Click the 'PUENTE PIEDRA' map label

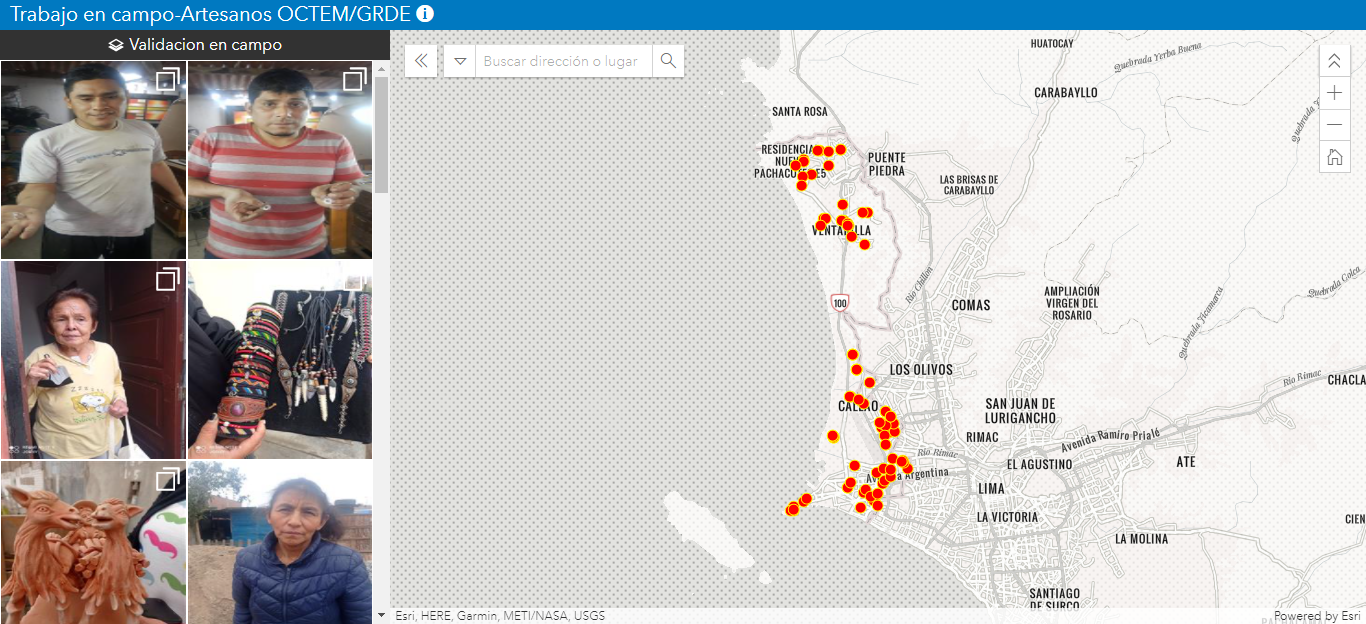tap(887, 164)
